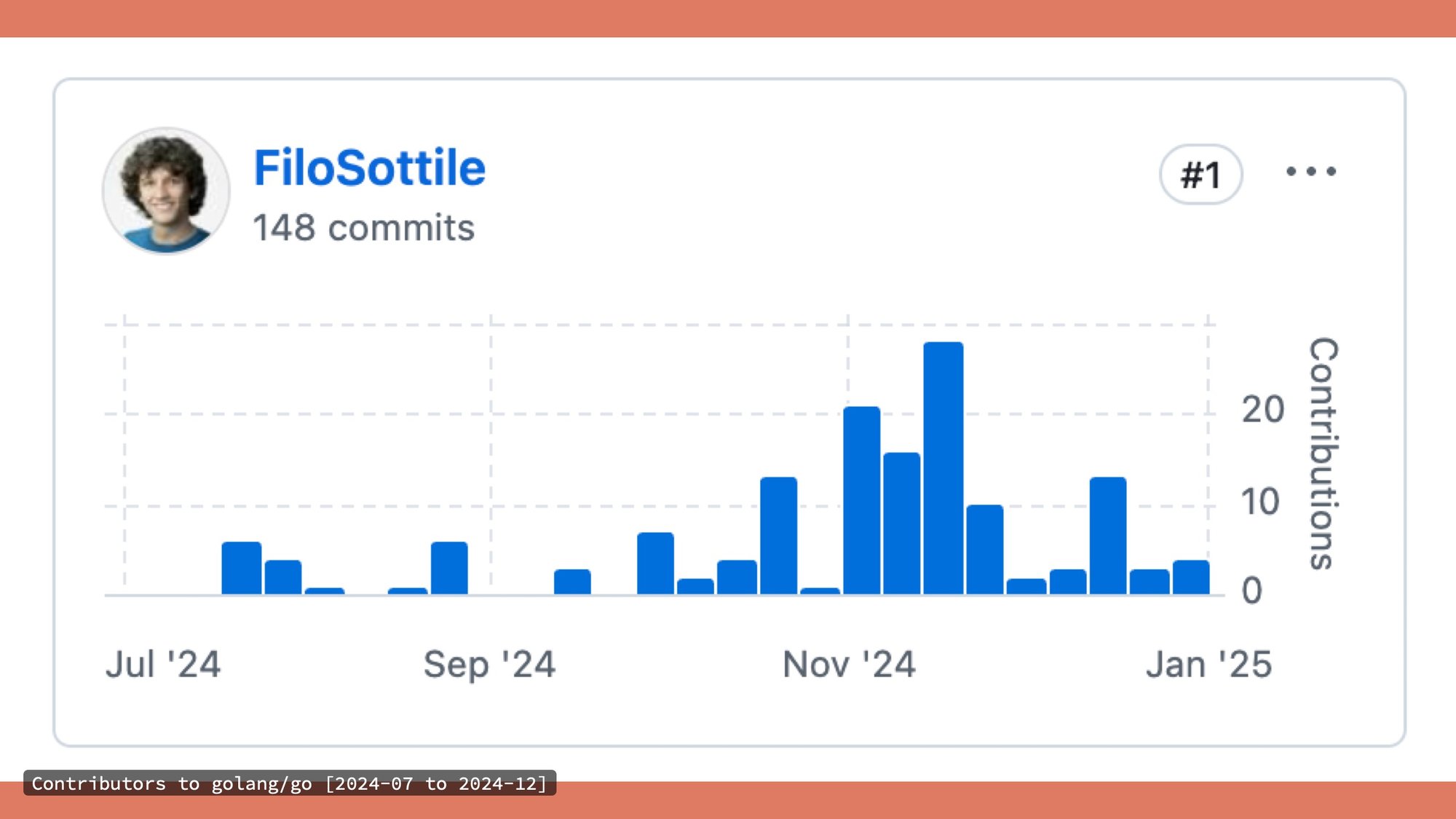Click the 20 tick on the y-axis

[1262, 410]
